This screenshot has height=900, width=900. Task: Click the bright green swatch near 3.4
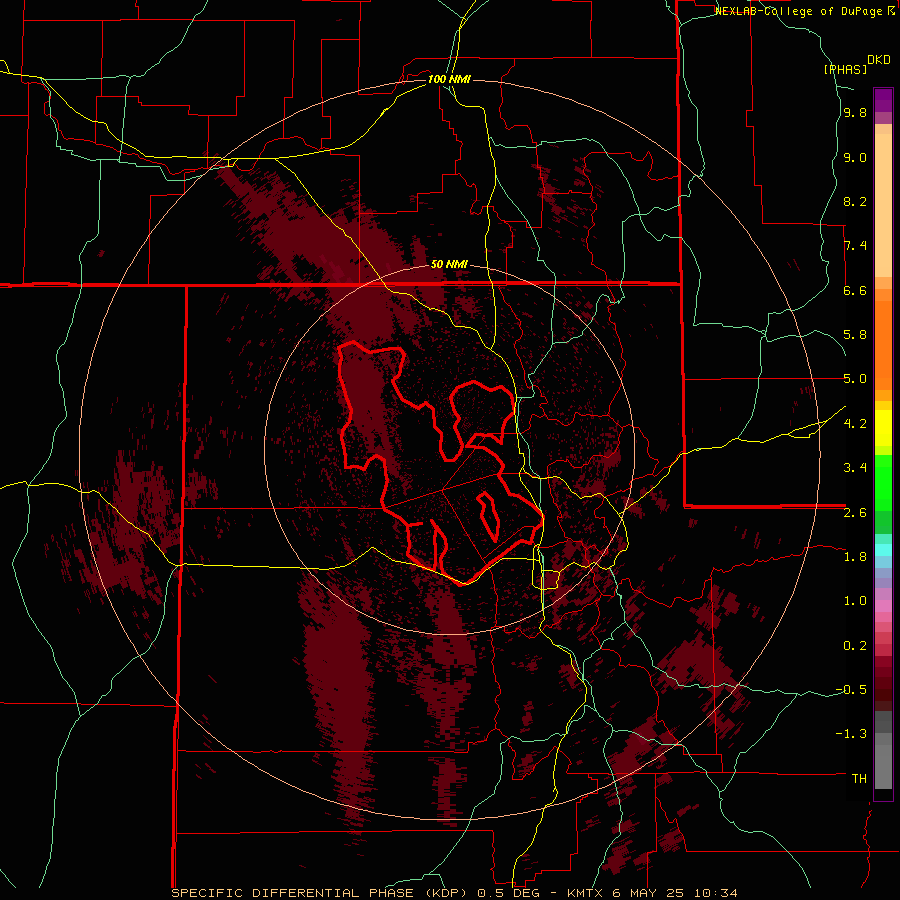coord(883,485)
